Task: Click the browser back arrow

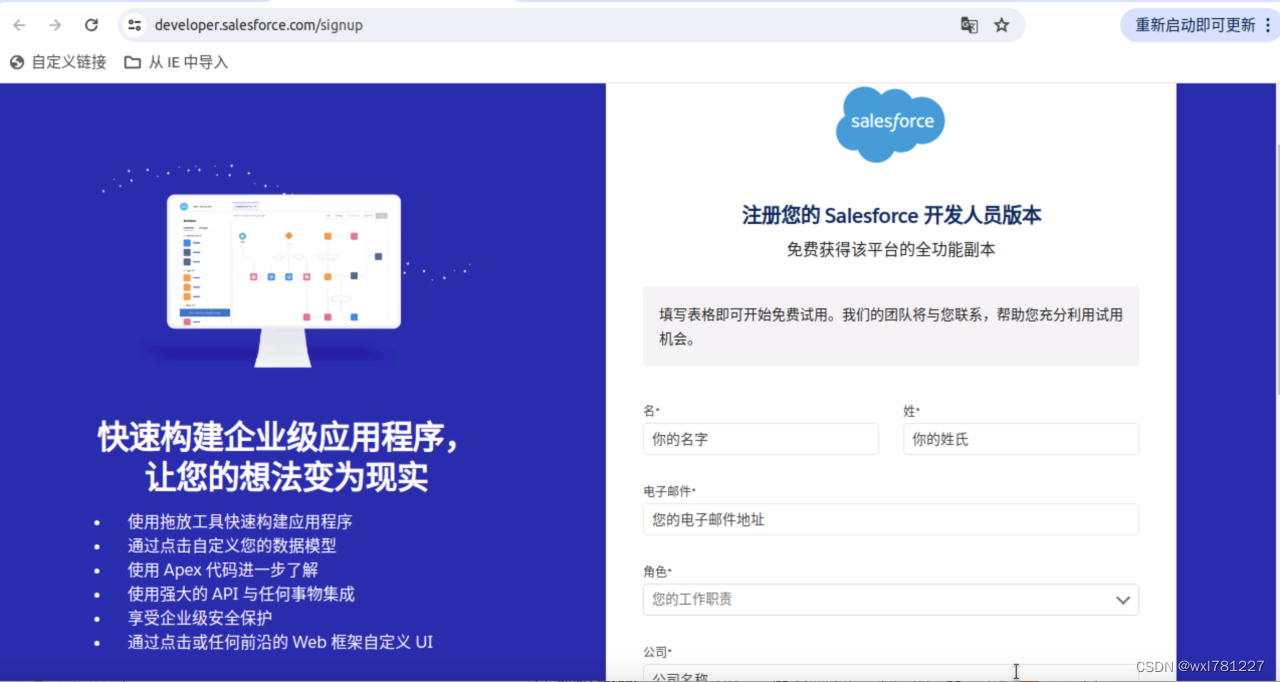Action: pyautogui.click(x=19, y=25)
